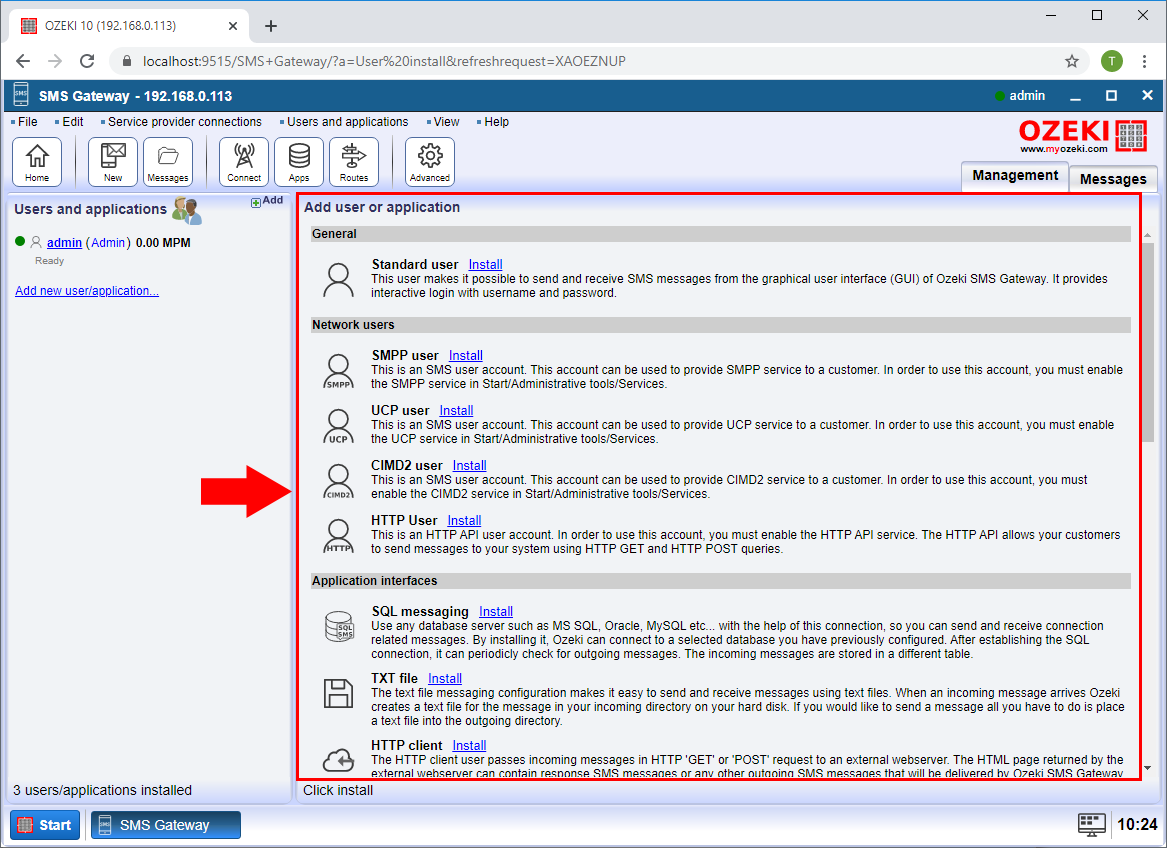Screen dimensions: 1167x848
Task: Open the Home toolbar button
Action: tap(37, 162)
